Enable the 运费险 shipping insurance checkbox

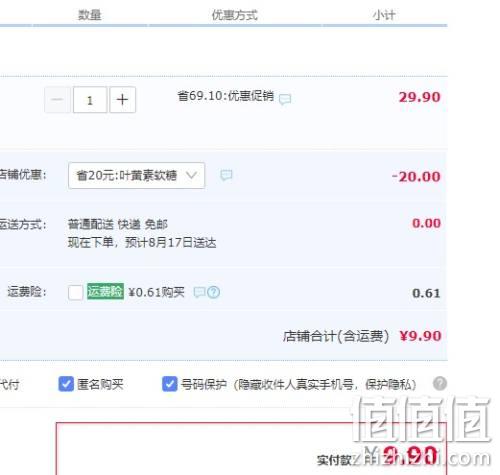click(75, 292)
